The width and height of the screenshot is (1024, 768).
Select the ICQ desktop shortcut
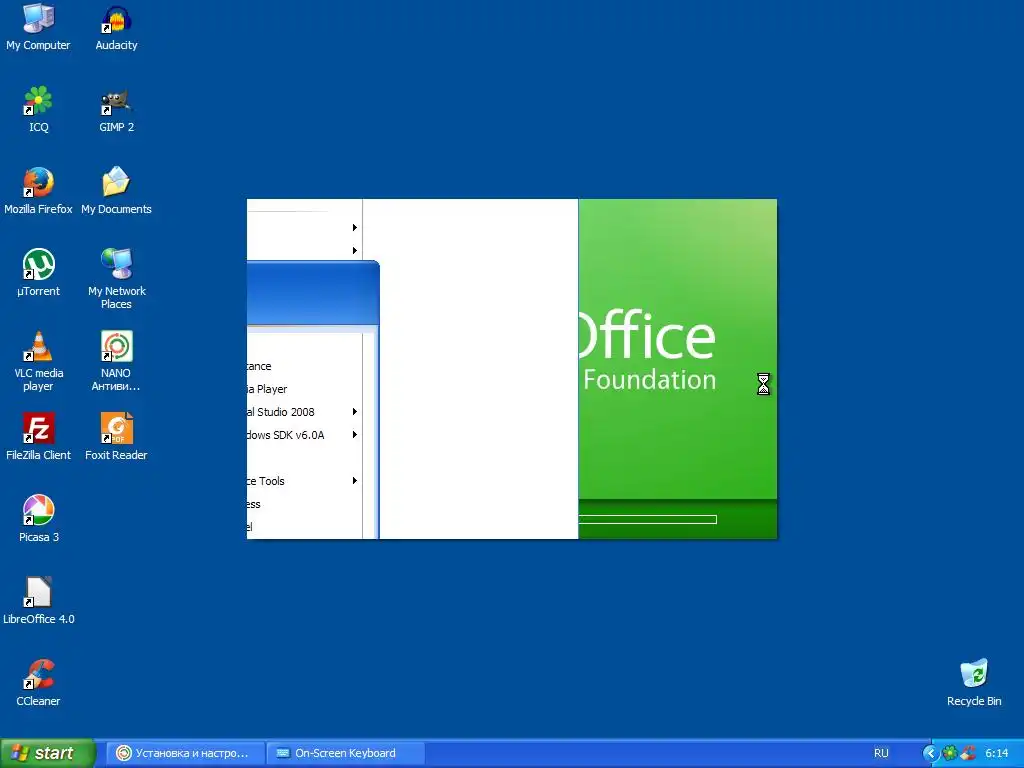tap(39, 109)
